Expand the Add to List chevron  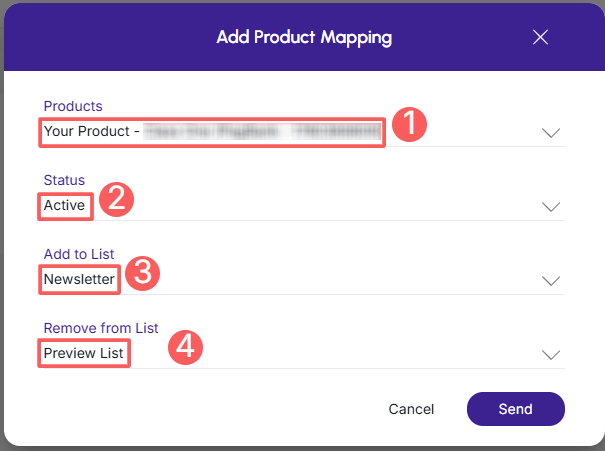(x=551, y=281)
